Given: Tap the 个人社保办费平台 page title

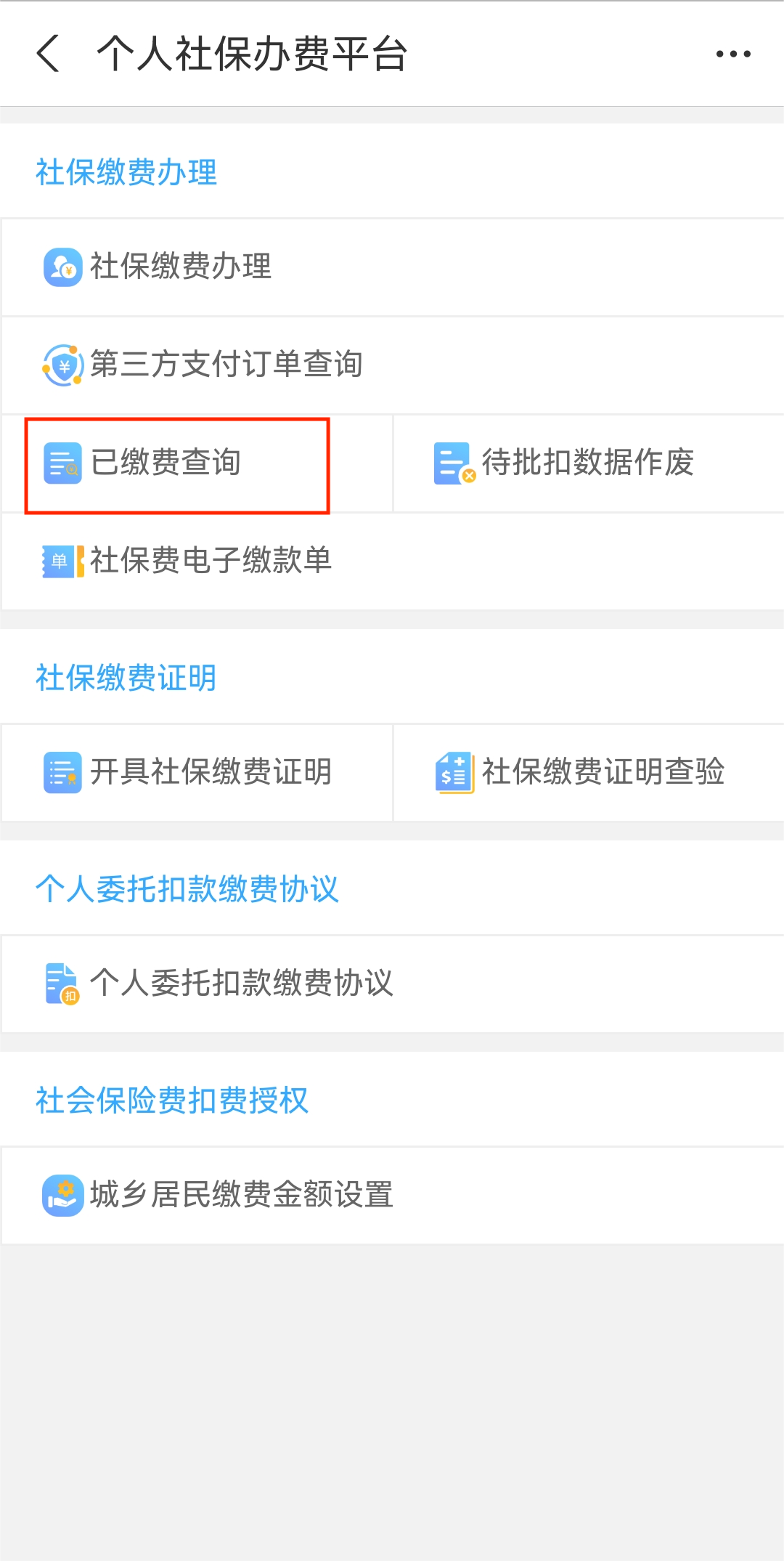Looking at the screenshot, I should click(252, 54).
